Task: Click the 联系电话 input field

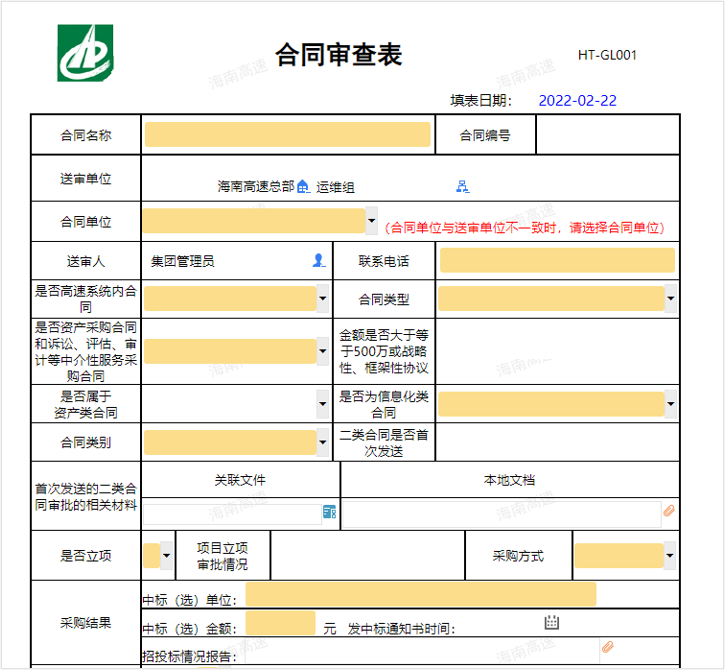Action: pyautogui.click(x=557, y=261)
